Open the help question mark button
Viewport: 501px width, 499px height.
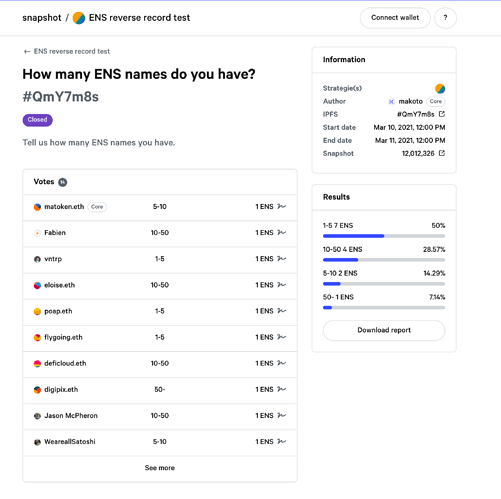[x=445, y=18]
